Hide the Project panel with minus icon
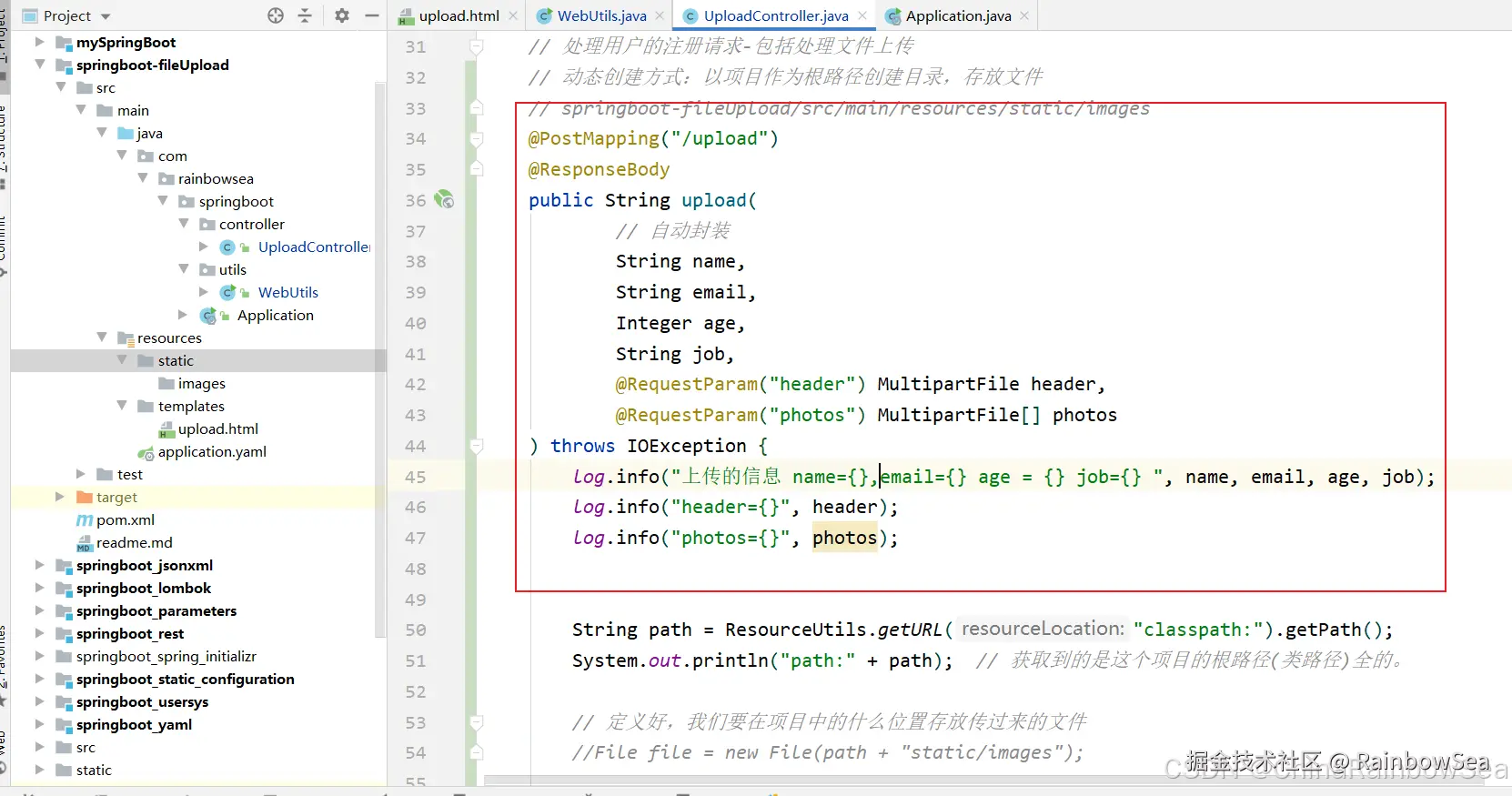The image size is (1512, 796). pyautogui.click(x=371, y=15)
